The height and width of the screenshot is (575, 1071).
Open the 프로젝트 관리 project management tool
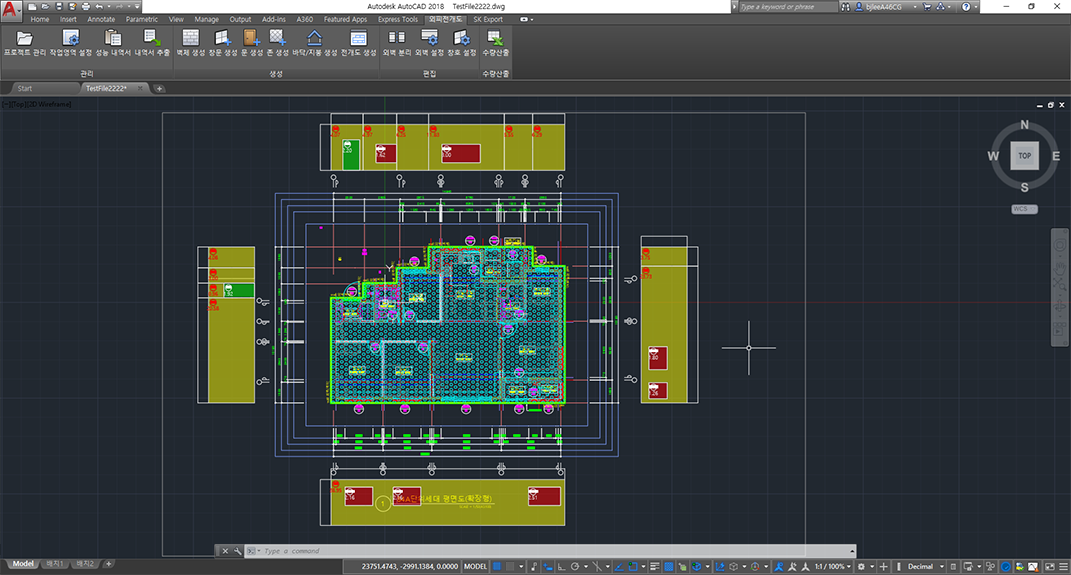tap(25, 42)
